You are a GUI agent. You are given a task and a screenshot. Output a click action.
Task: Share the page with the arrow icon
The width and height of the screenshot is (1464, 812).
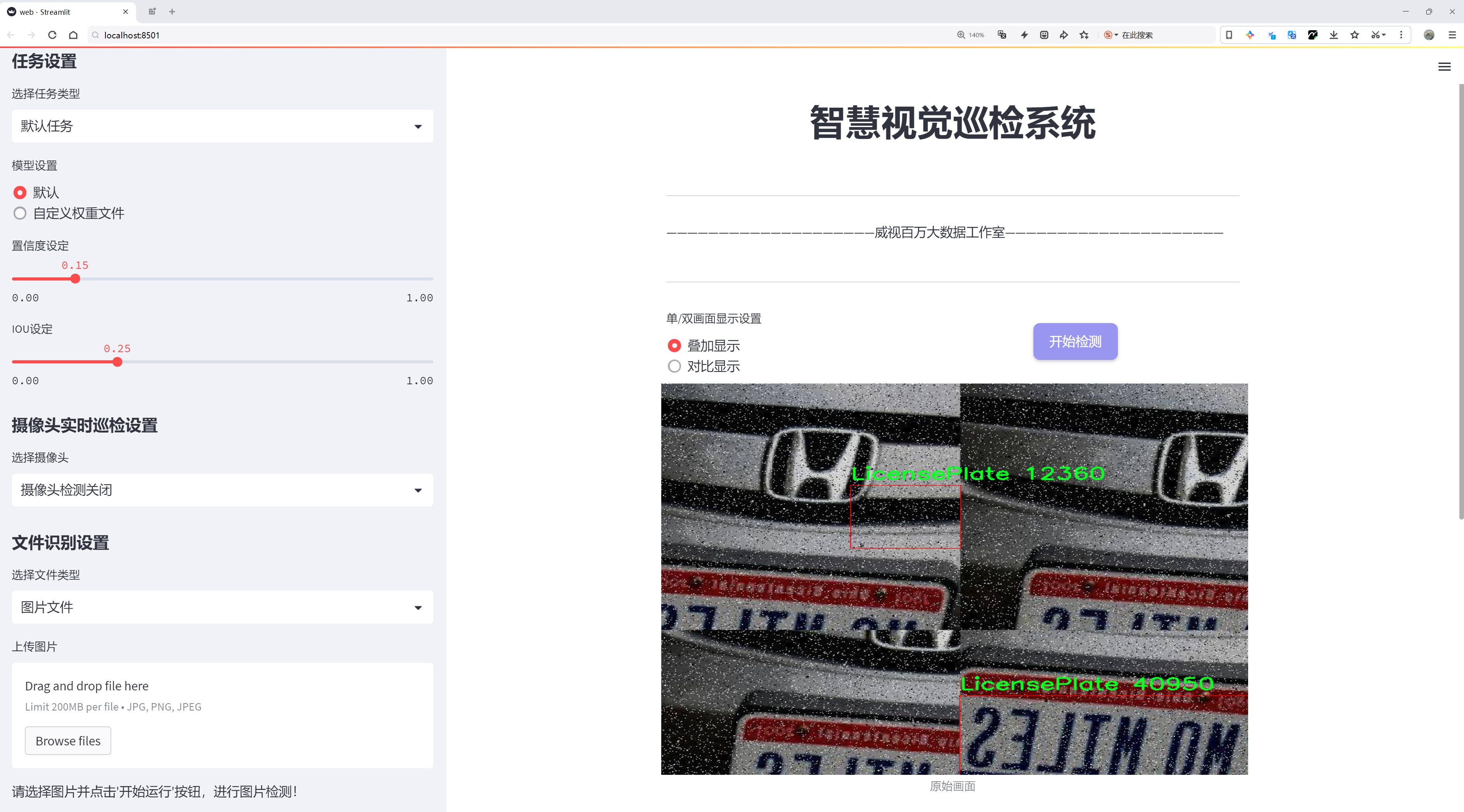pos(1064,34)
